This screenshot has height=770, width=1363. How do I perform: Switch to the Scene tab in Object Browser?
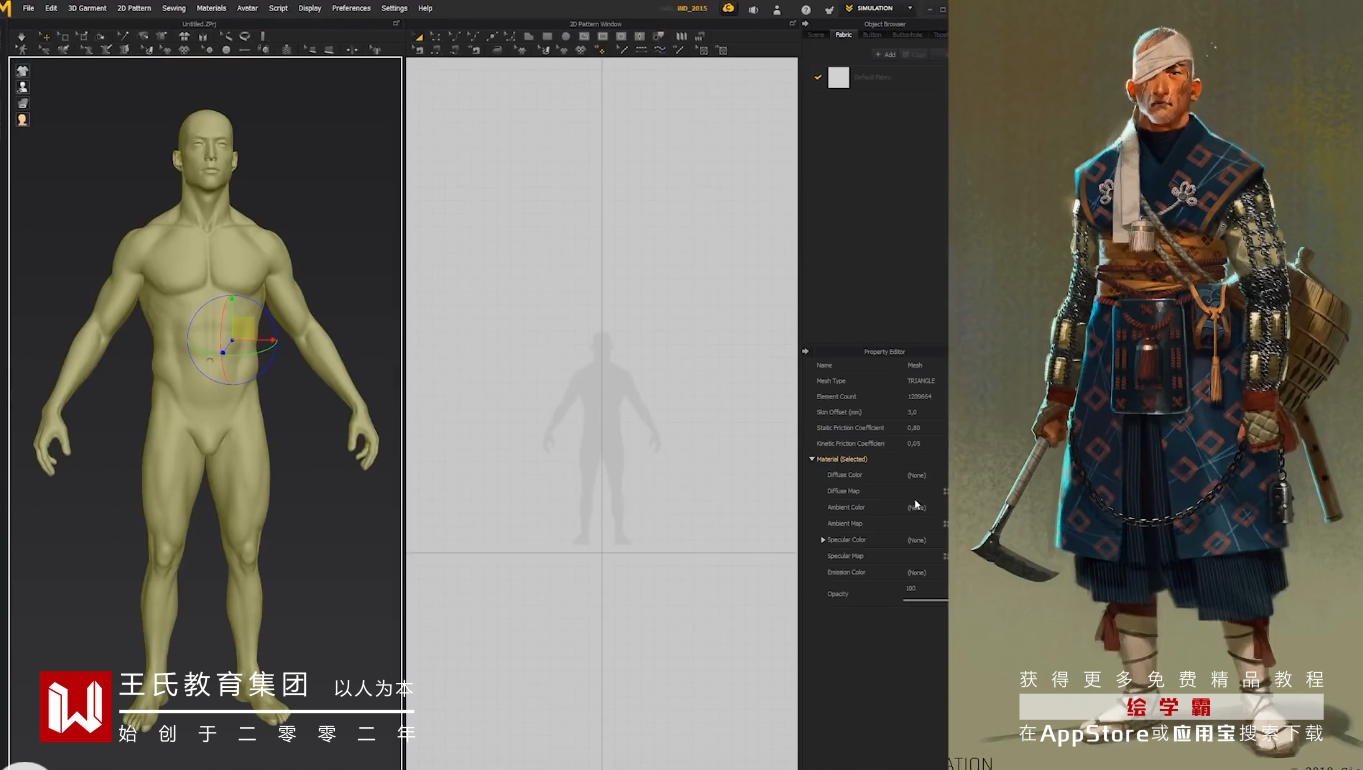pos(816,35)
